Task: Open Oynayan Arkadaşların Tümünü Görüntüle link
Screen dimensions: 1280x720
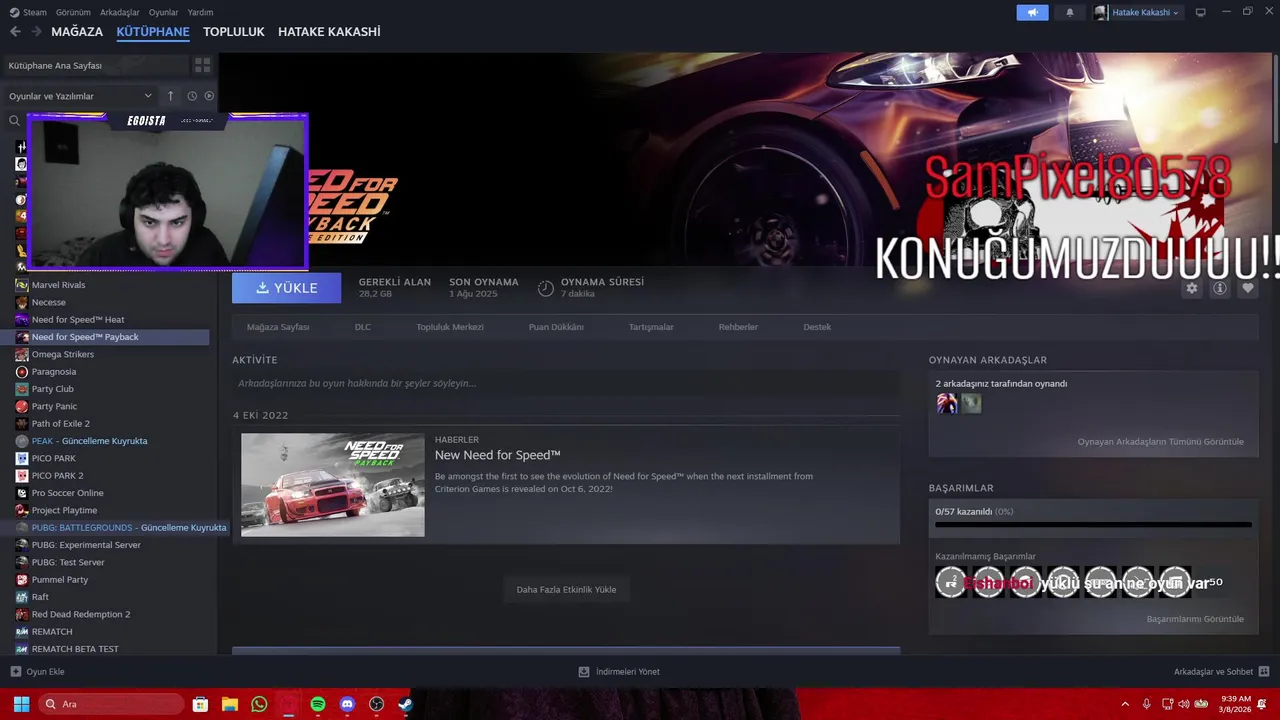Action: (x=1161, y=441)
